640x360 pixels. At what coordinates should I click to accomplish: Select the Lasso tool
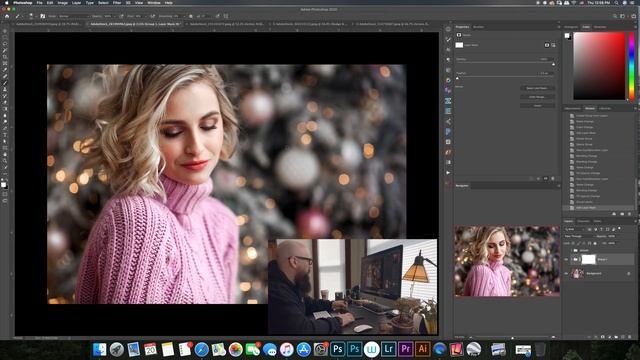pyautogui.click(x=5, y=44)
